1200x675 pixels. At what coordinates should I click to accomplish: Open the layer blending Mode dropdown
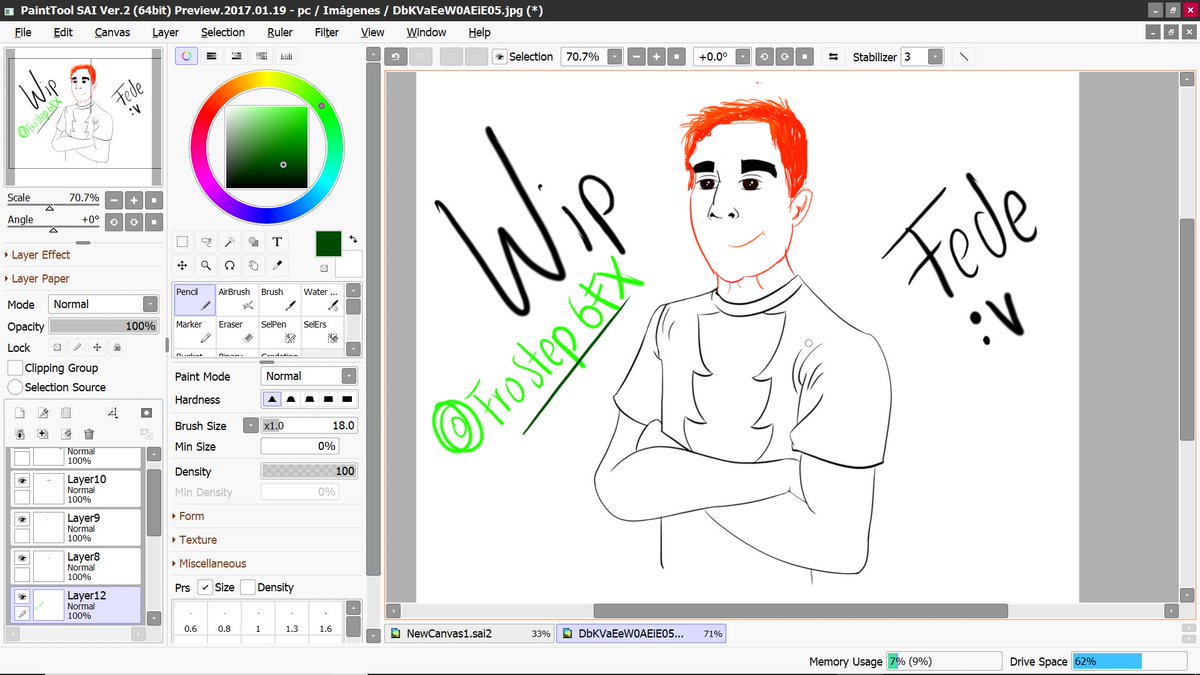(103, 303)
